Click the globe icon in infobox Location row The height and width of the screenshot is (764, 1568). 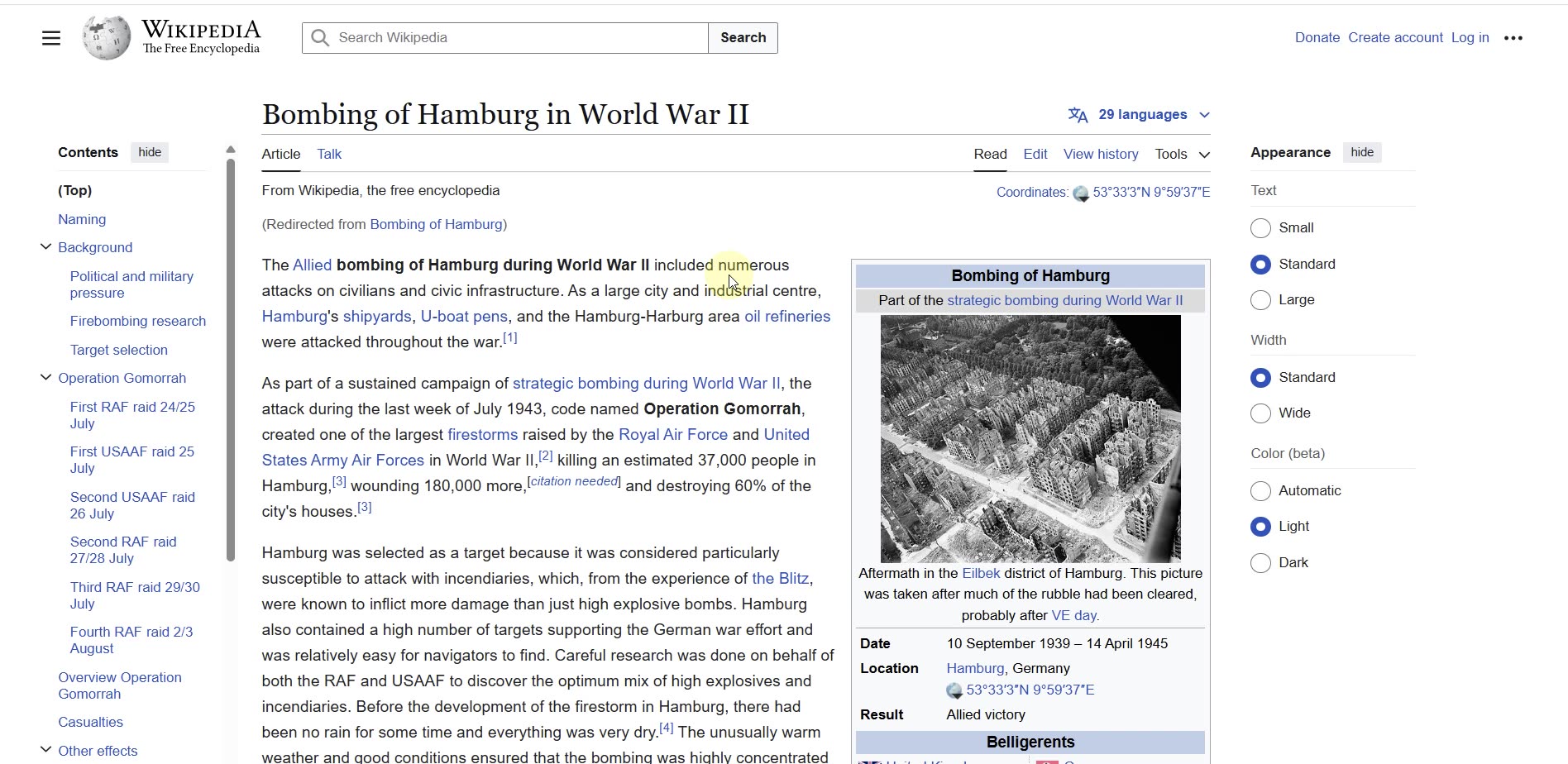954,690
